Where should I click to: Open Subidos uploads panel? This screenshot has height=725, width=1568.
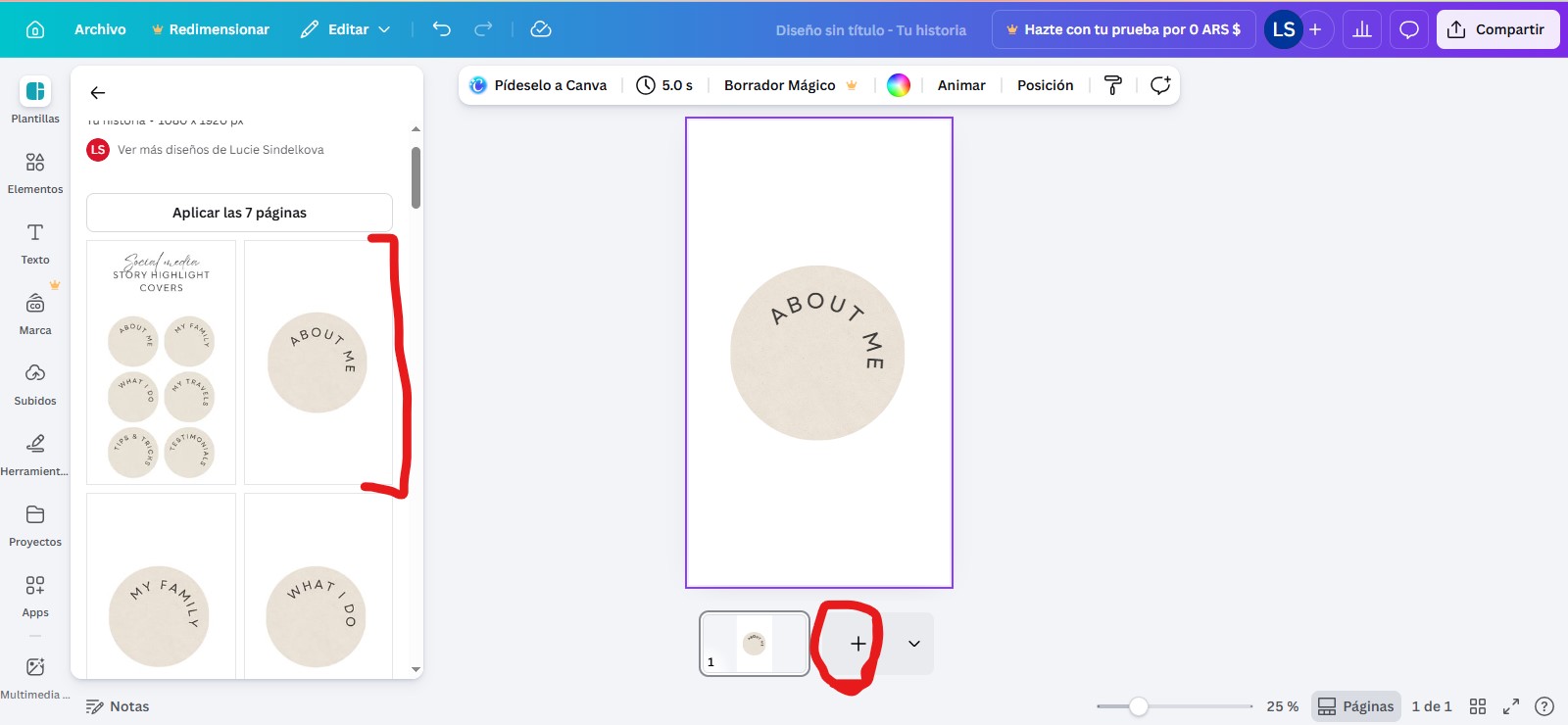35,384
